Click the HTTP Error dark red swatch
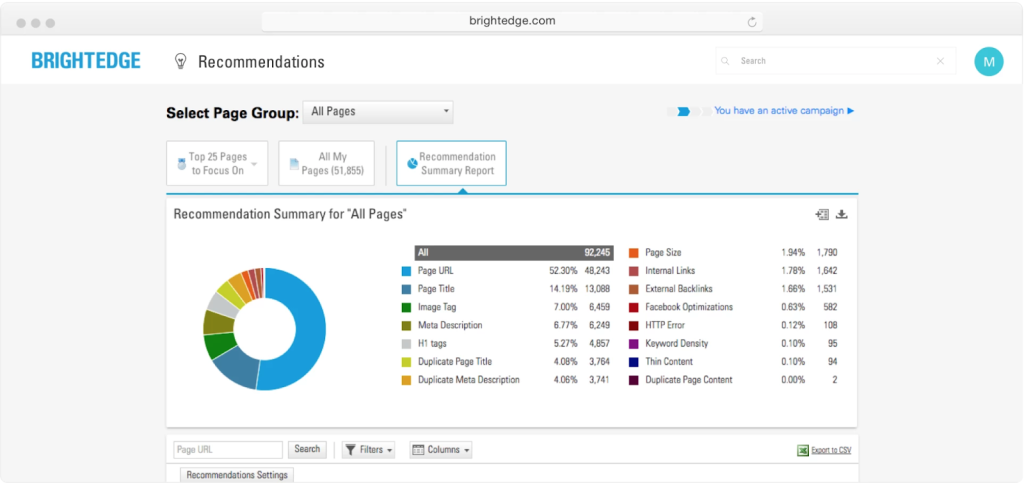The width and height of the screenshot is (1024, 483). [x=633, y=326]
